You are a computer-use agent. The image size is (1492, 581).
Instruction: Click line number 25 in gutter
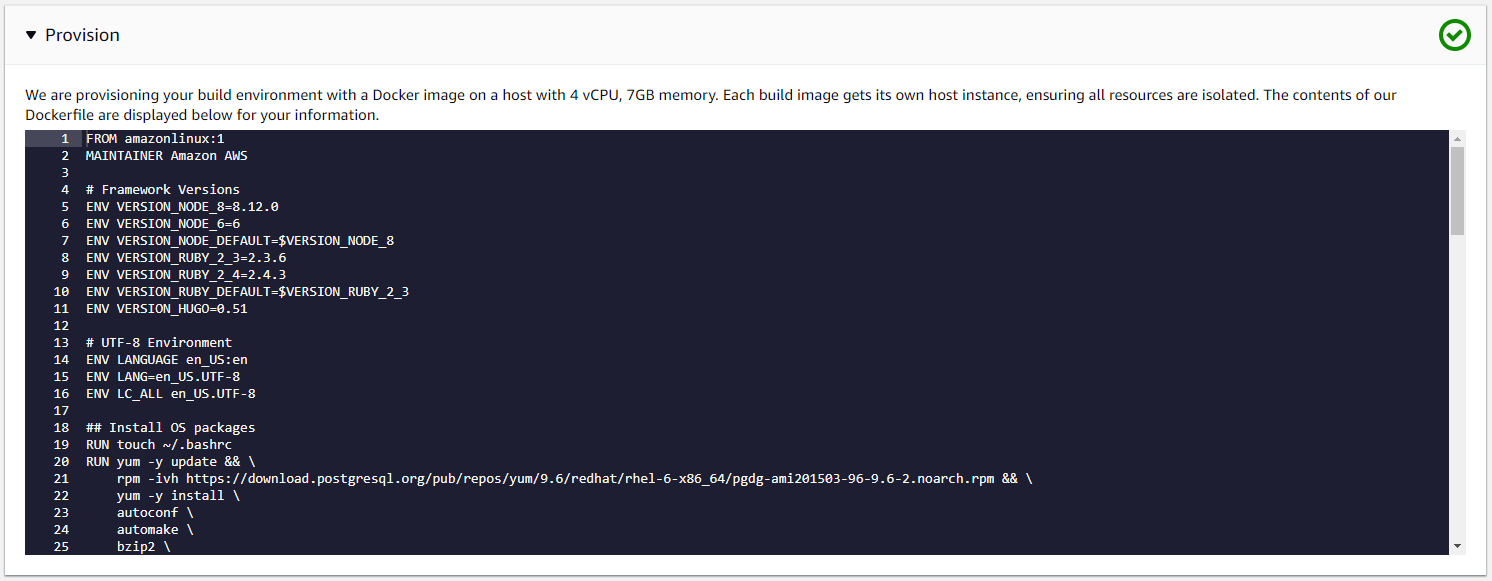[61, 547]
